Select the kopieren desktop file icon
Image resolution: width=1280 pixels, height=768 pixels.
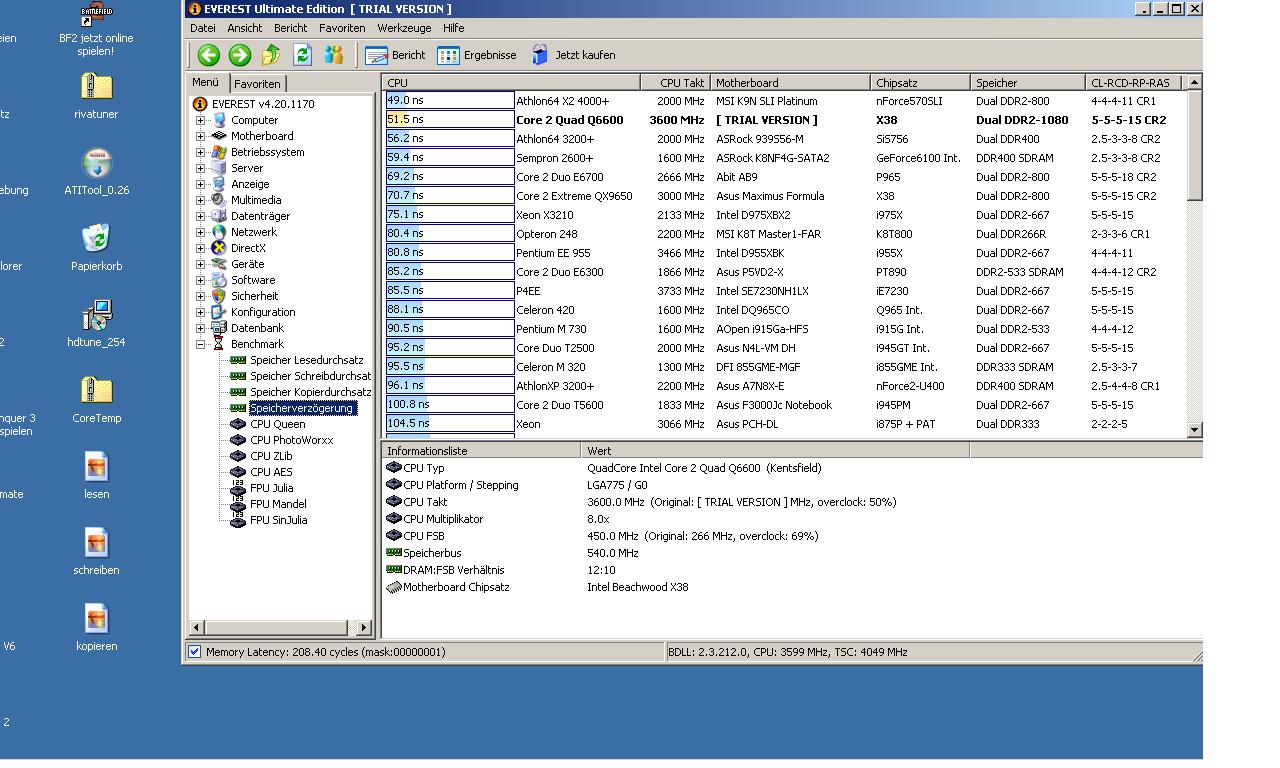tap(96, 628)
